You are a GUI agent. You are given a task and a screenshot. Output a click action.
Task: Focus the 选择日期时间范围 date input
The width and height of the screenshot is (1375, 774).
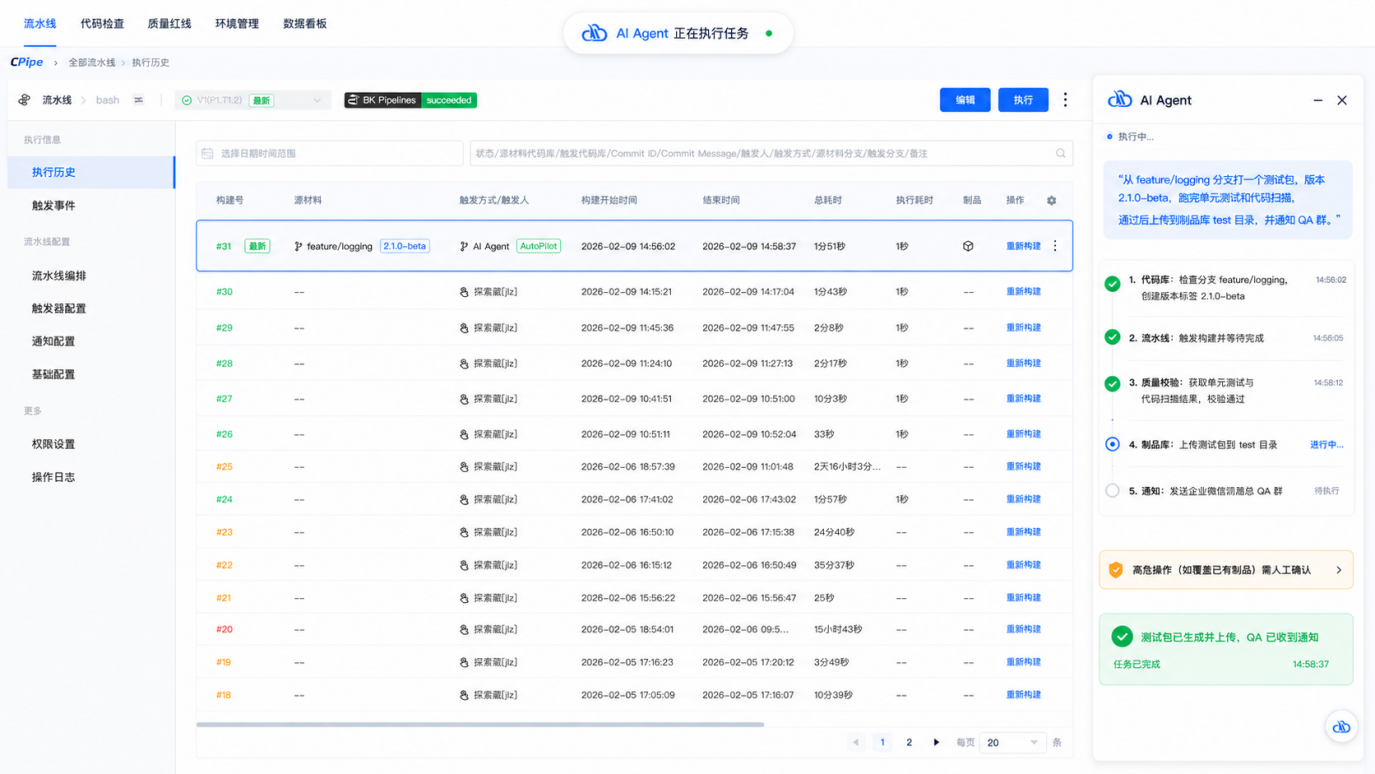329,153
